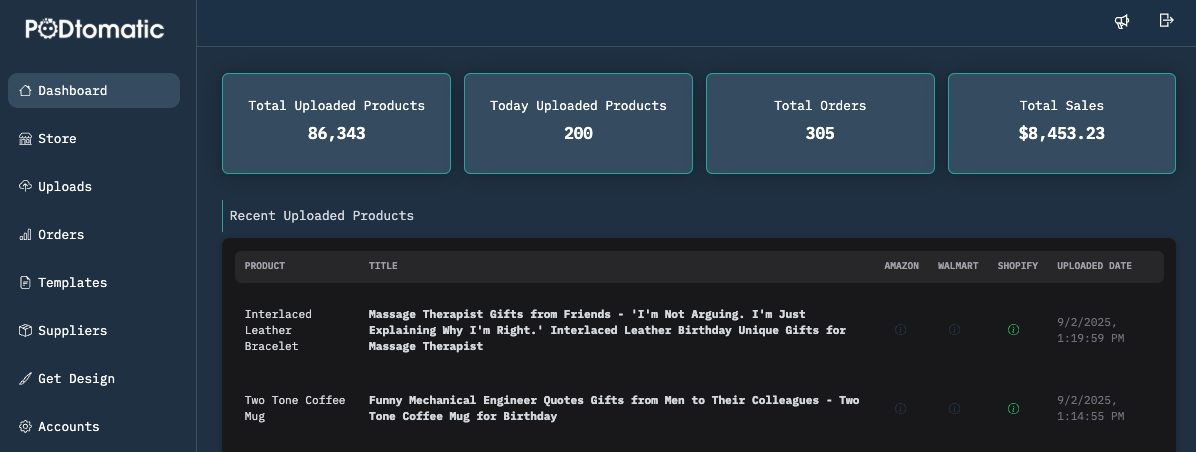Click the Today Uploaded Products card
The height and width of the screenshot is (452, 1196).
tap(578, 123)
